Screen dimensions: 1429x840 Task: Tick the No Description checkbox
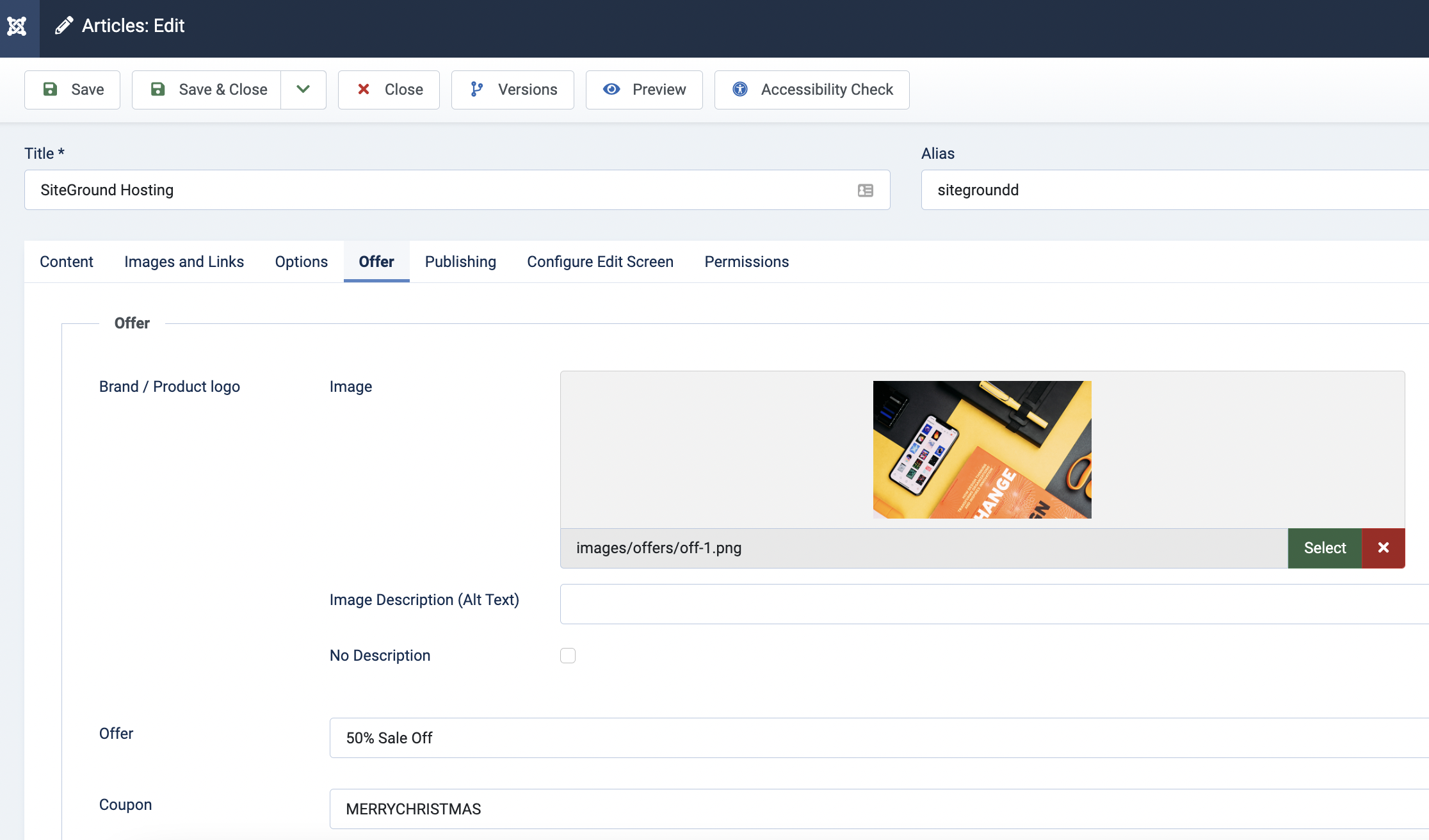[x=568, y=656]
